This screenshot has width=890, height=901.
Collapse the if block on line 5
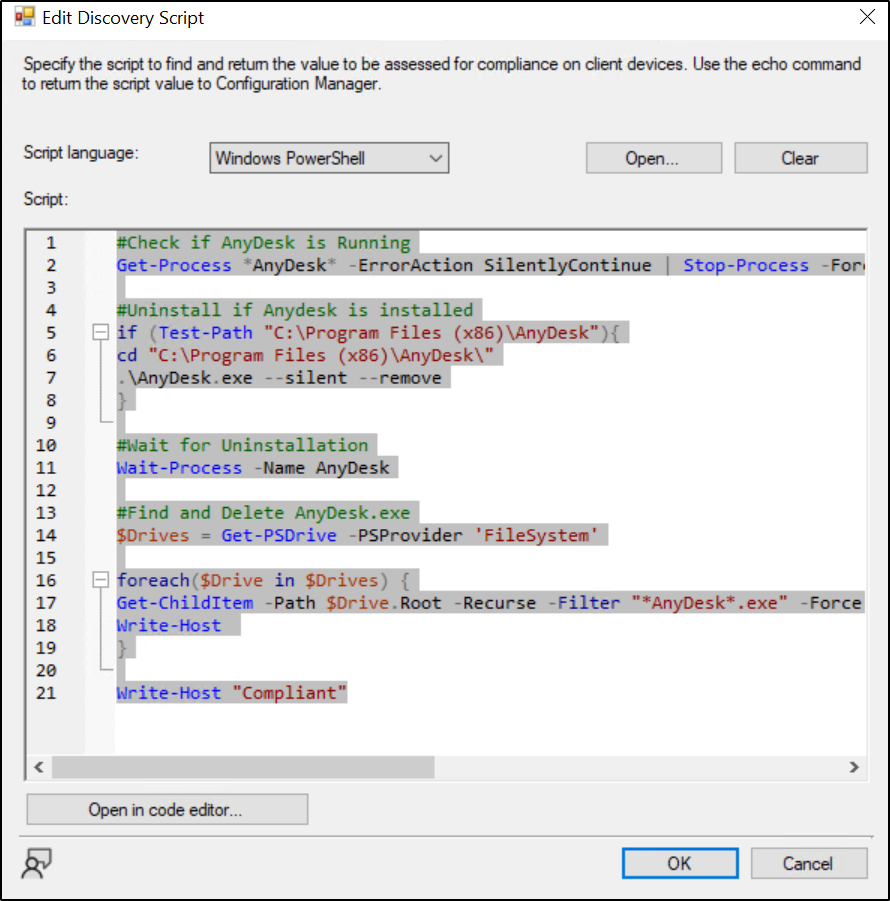point(101,332)
